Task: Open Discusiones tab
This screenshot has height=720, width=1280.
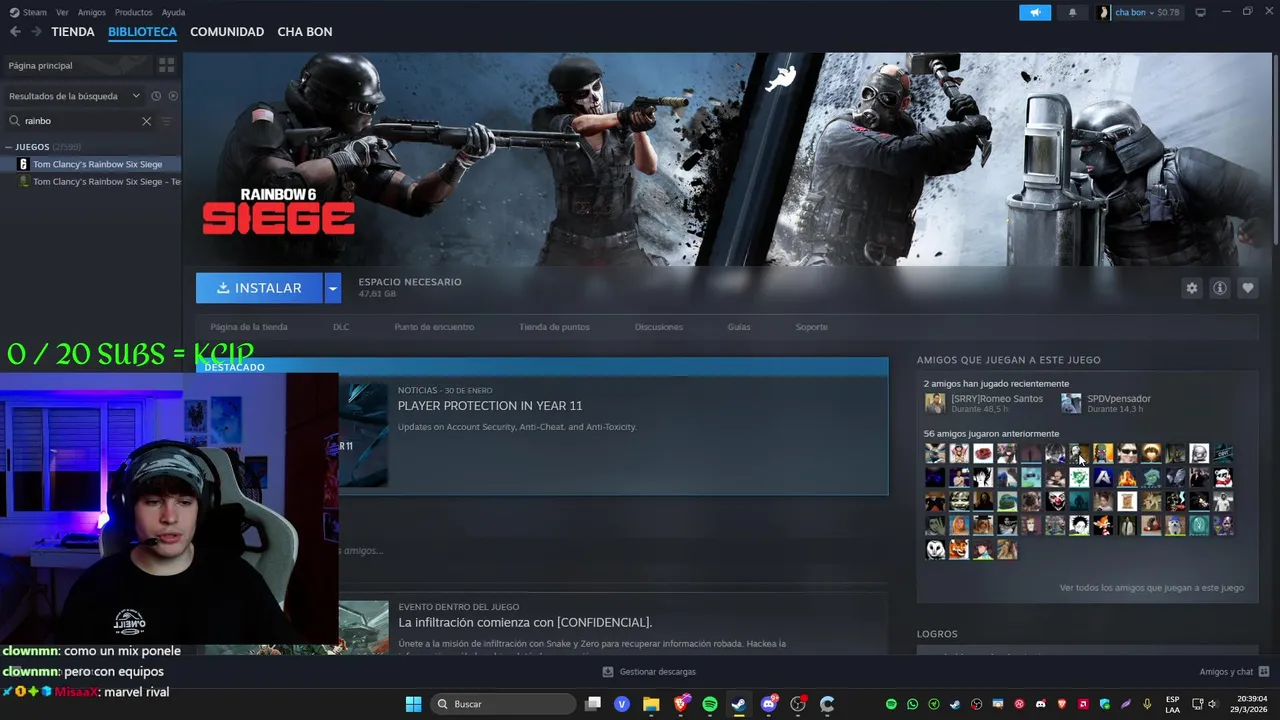Action: tap(659, 327)
